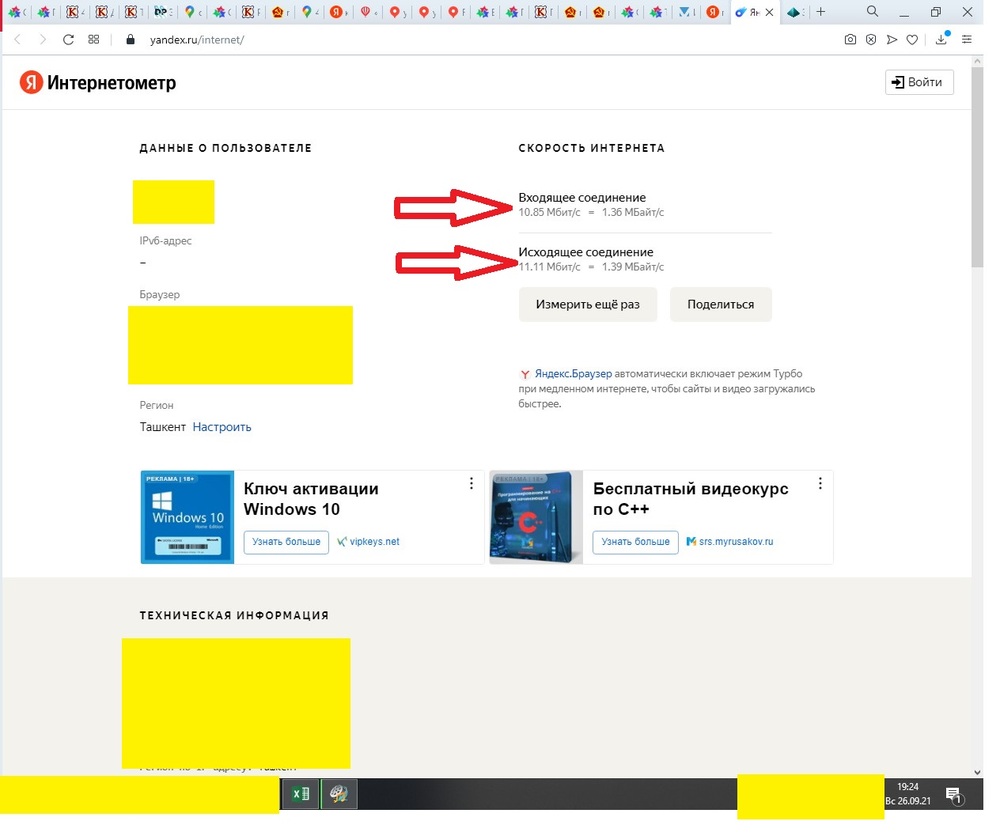Click the Поделиться button
This screenshot has height=836, width=1000.
(720, 304)
